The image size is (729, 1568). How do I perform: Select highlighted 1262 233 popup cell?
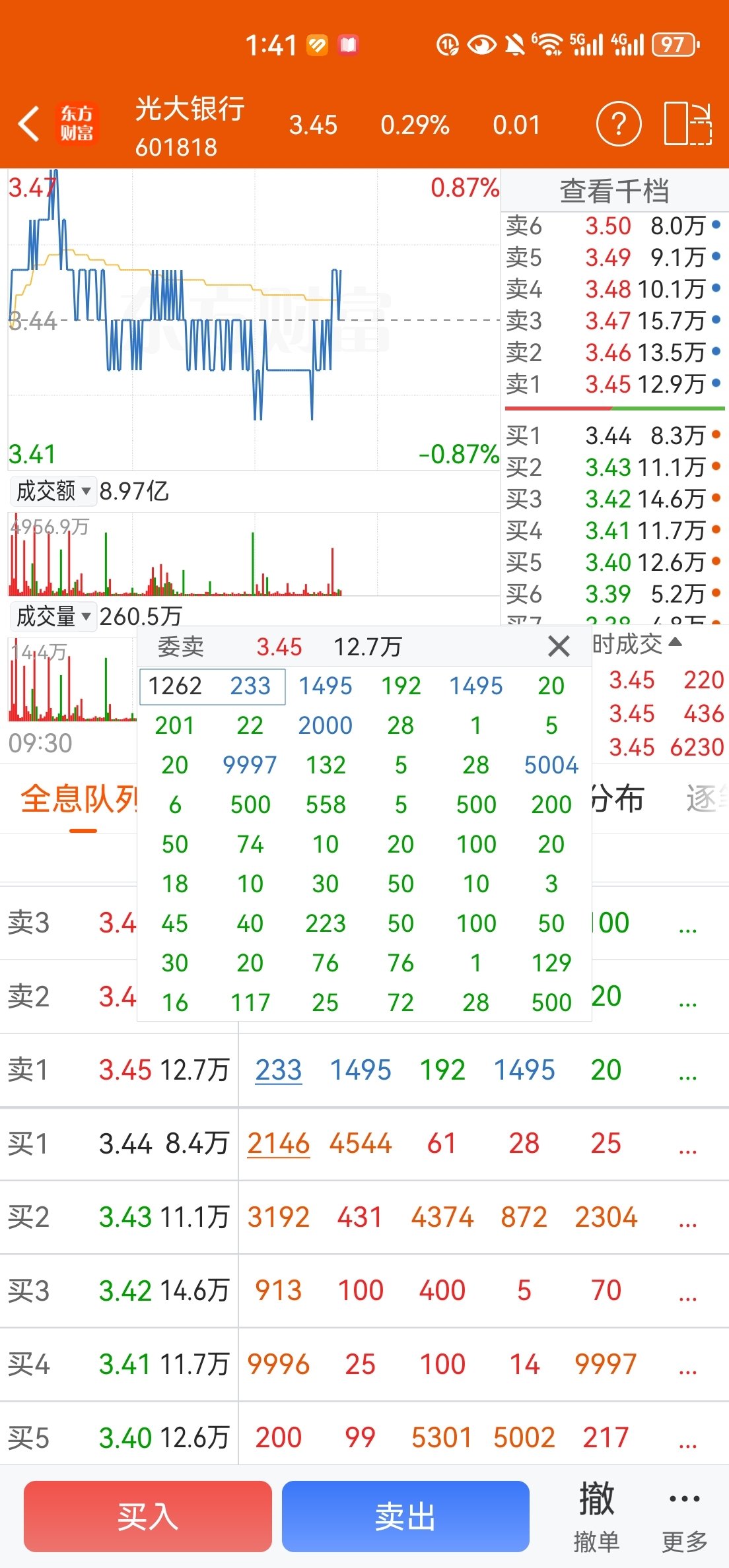pos(212,686)
